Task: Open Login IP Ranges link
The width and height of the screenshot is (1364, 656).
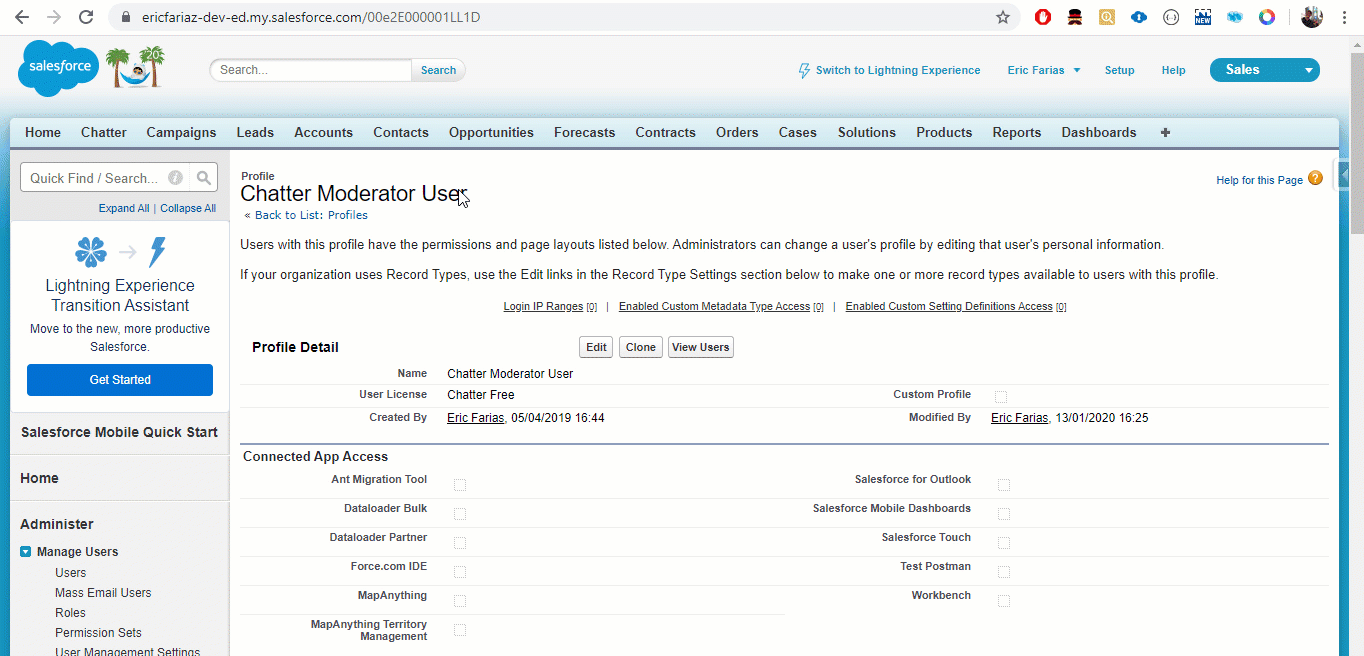Action: coord(543,306)
